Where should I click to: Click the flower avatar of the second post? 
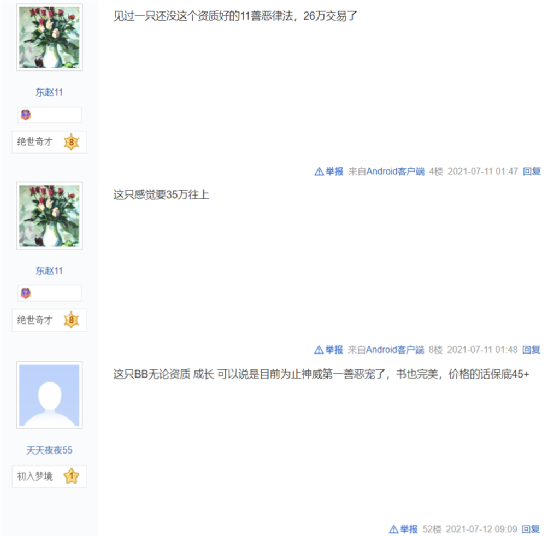click(x=49, y=216)
